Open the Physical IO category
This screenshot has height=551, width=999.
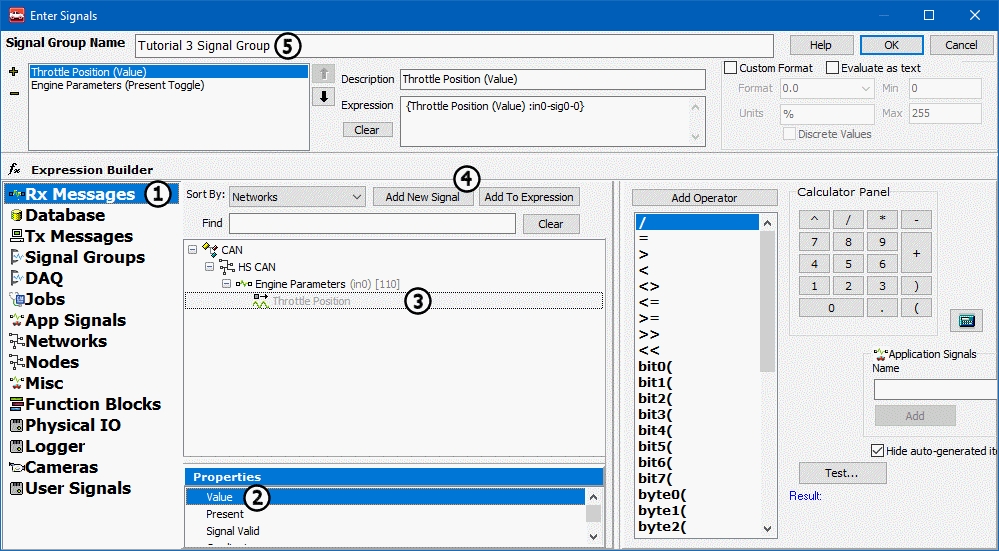click(x=72, y=425)
